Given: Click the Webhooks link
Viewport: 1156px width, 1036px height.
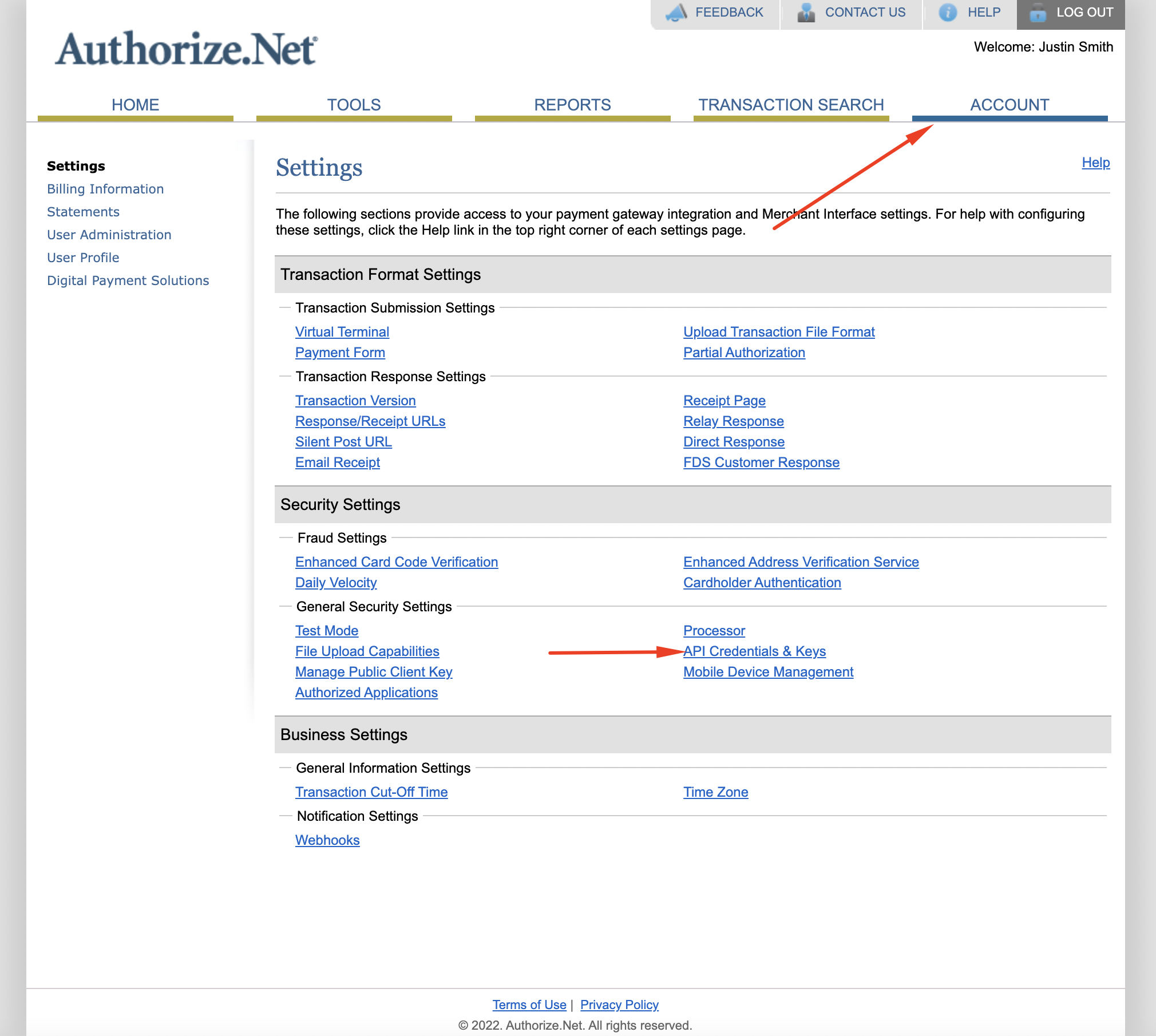Looking at the screenshot, I should tap(327, 840).
